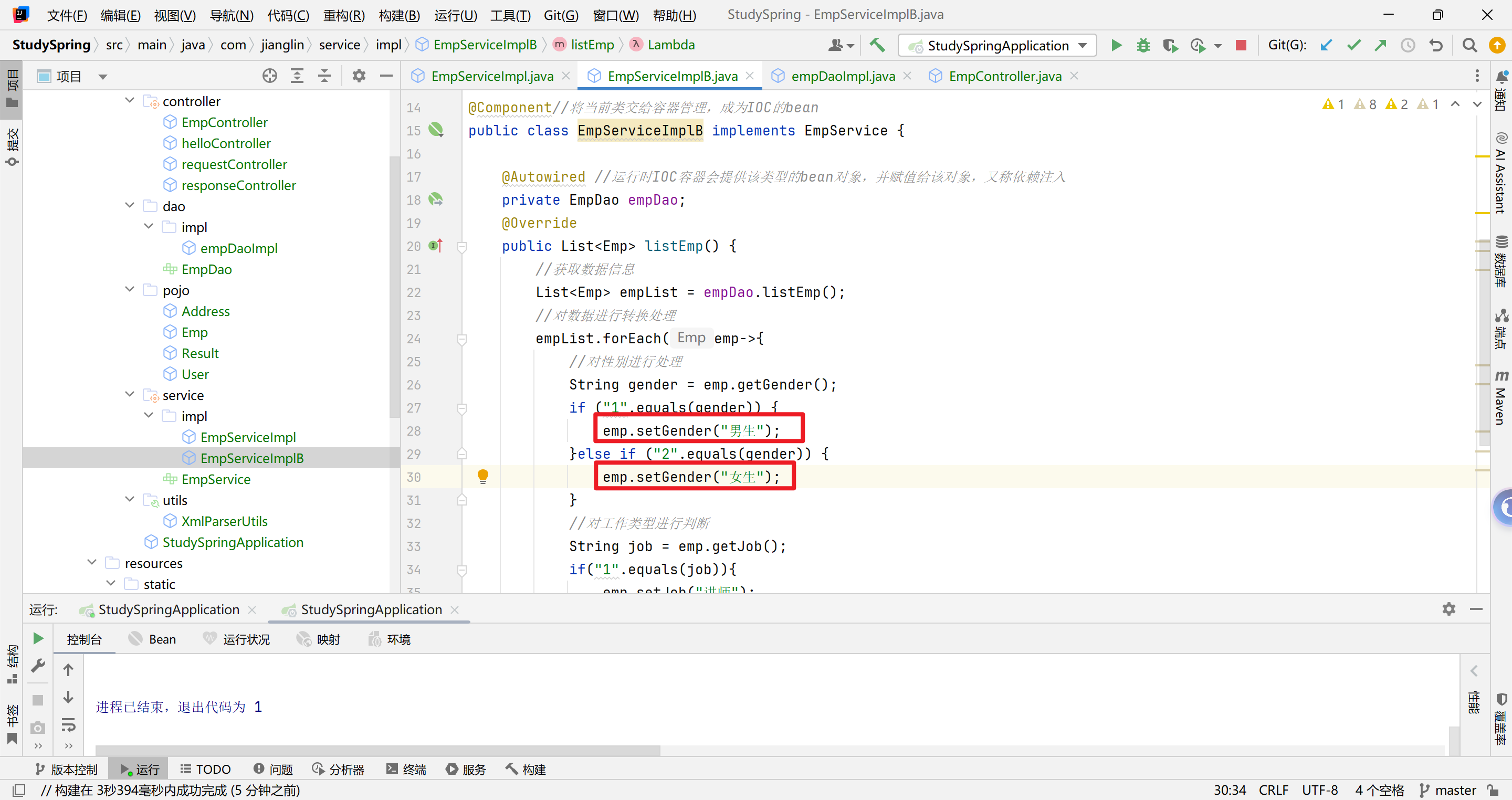Viewport: 1512px width, 800px height.
Task: Collapse the pojo package node
Action: (x=130, y=290)
